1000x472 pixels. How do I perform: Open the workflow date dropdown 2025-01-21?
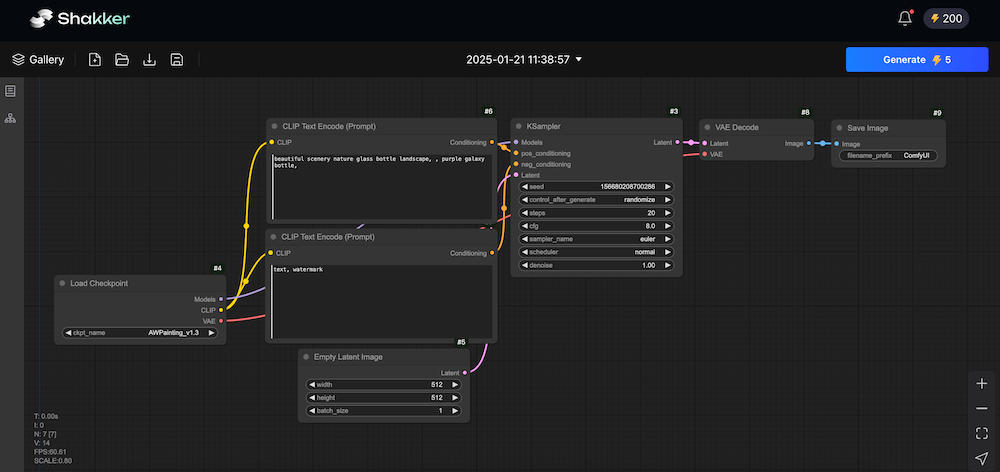coord(524,59)
